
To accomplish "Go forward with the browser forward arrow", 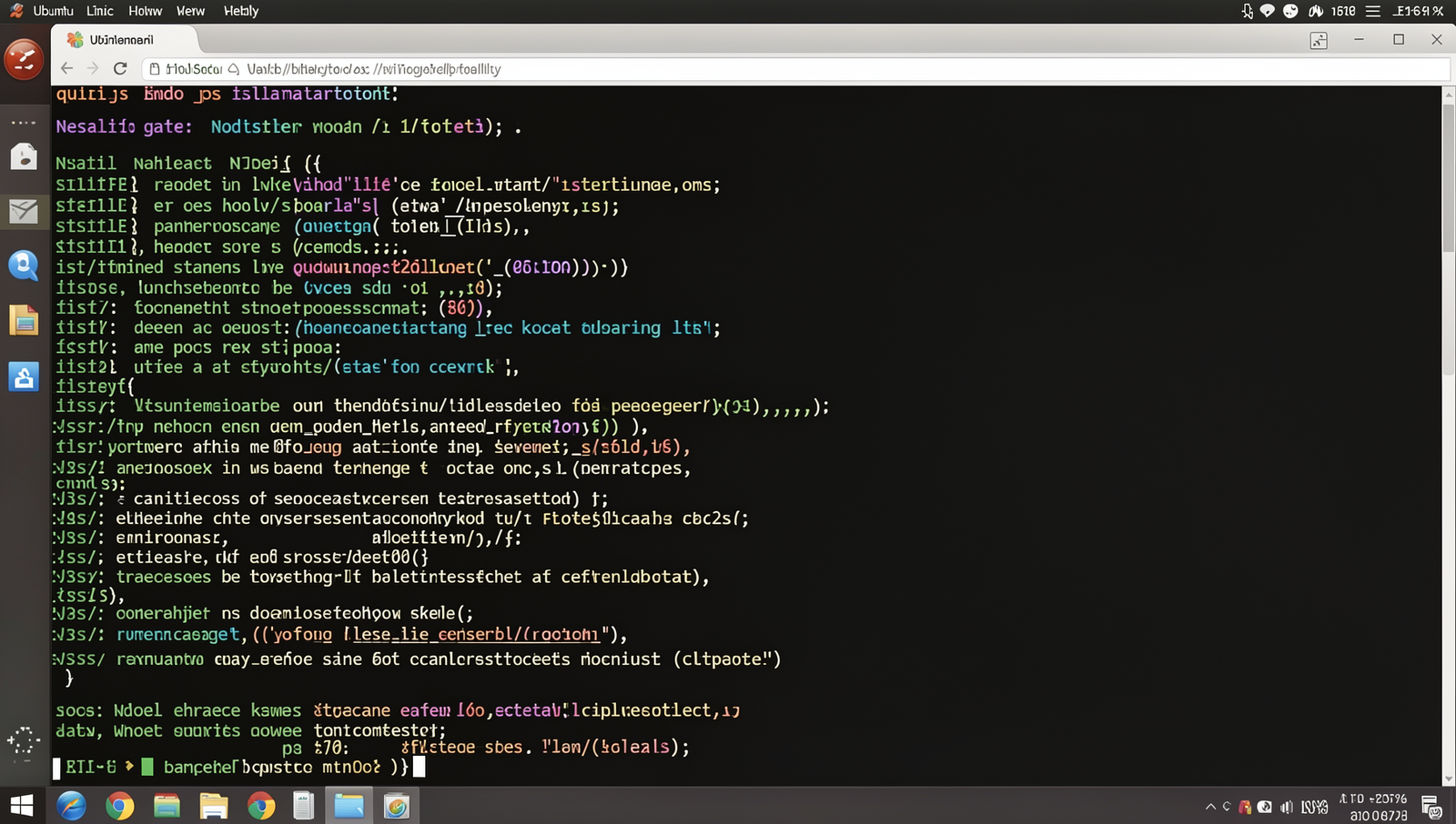I will click(x=93, y=68).
